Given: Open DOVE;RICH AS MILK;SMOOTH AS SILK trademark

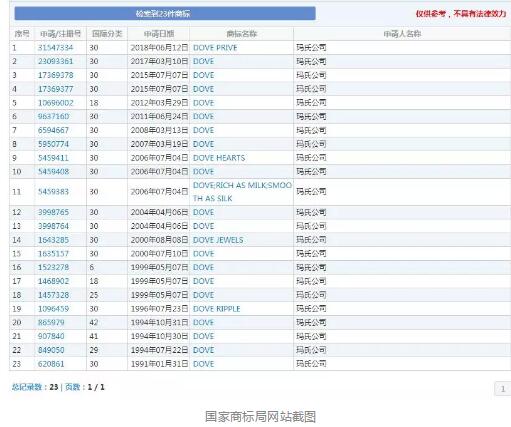Looking at the screenshot, I should [242, 192].
